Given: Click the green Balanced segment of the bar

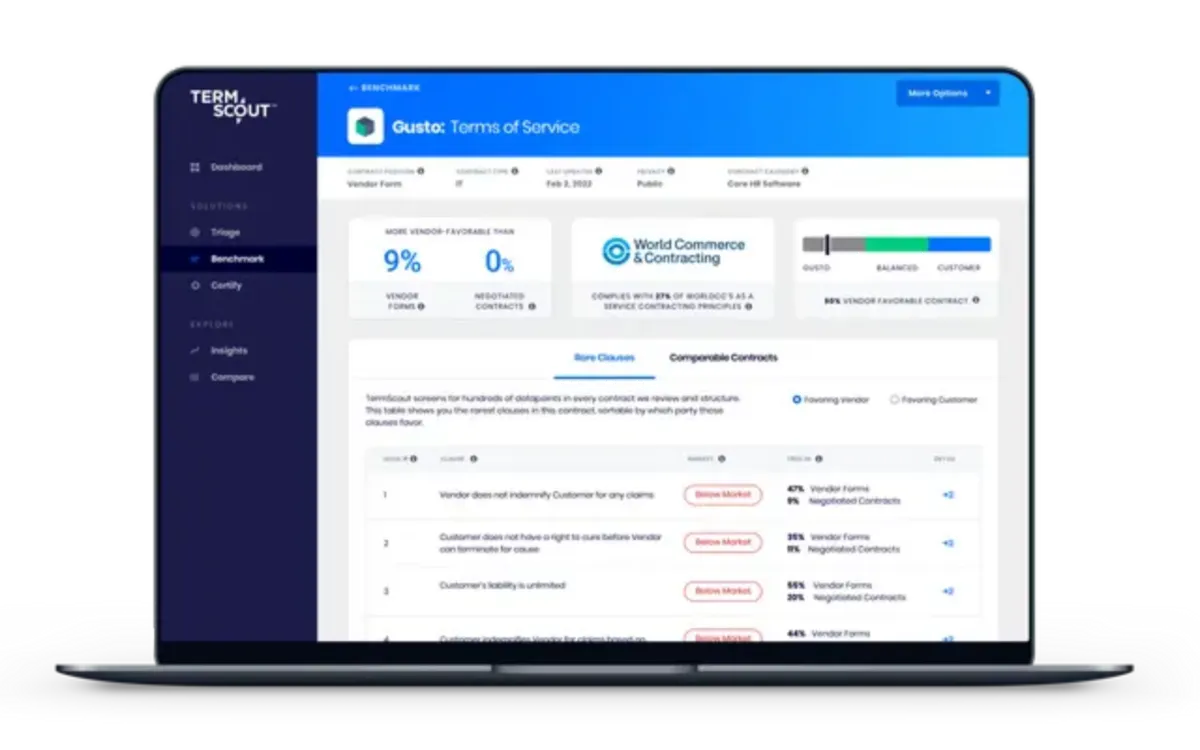Looking at the screenshot, I should pyautogui.click(x=896, y=244).
